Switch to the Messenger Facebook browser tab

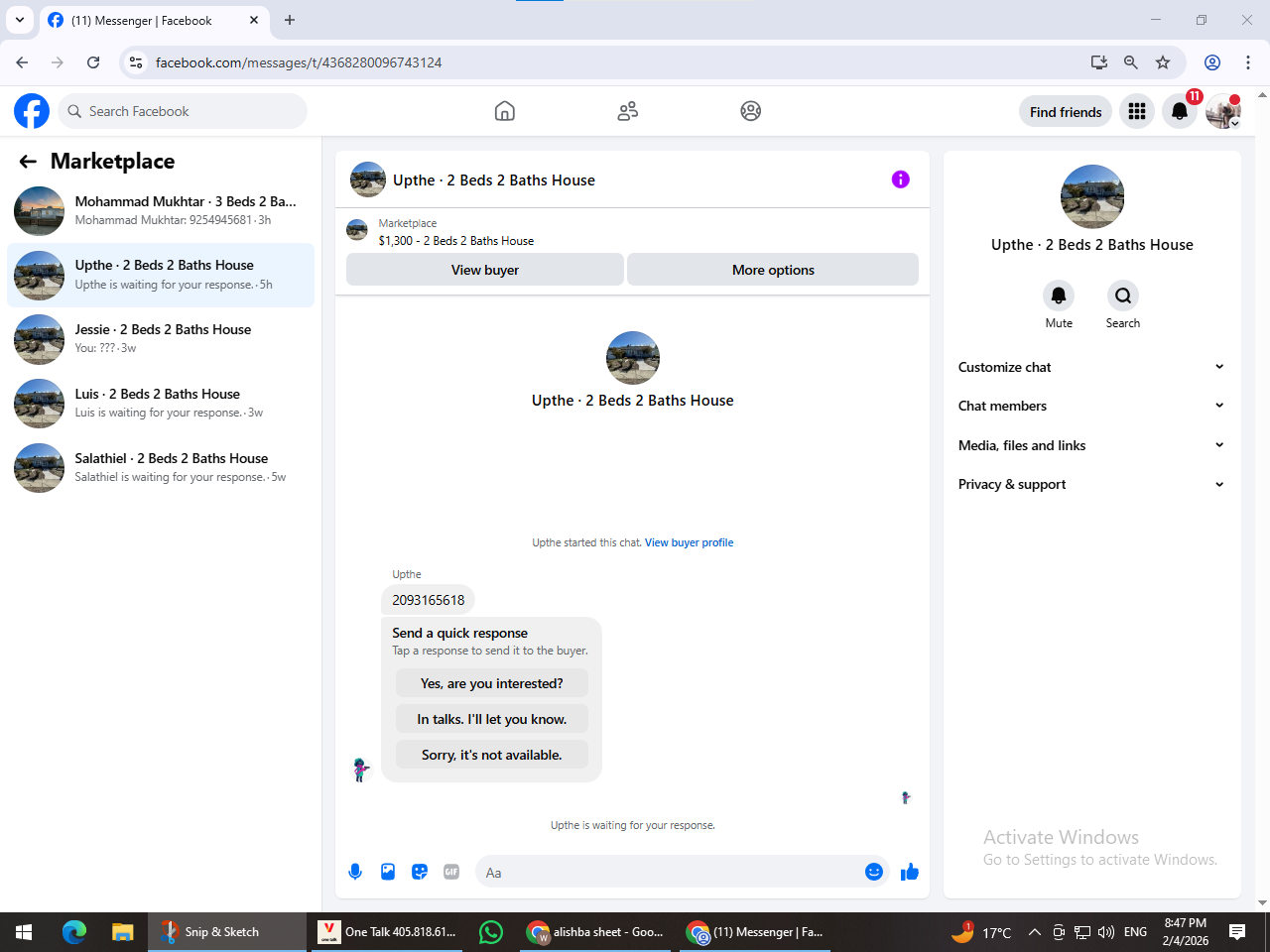[x=154, y=21]
